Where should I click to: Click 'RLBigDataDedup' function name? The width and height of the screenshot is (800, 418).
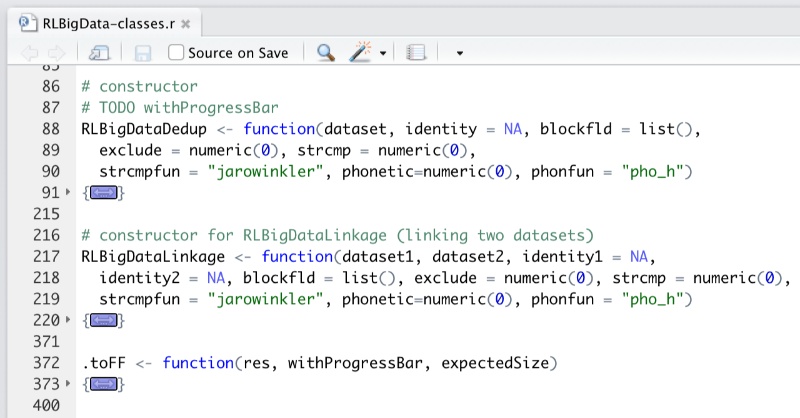tap(144, 129)
